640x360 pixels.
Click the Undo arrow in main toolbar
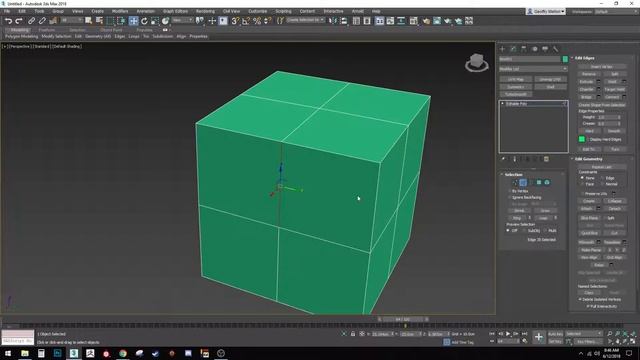point(8,21)
